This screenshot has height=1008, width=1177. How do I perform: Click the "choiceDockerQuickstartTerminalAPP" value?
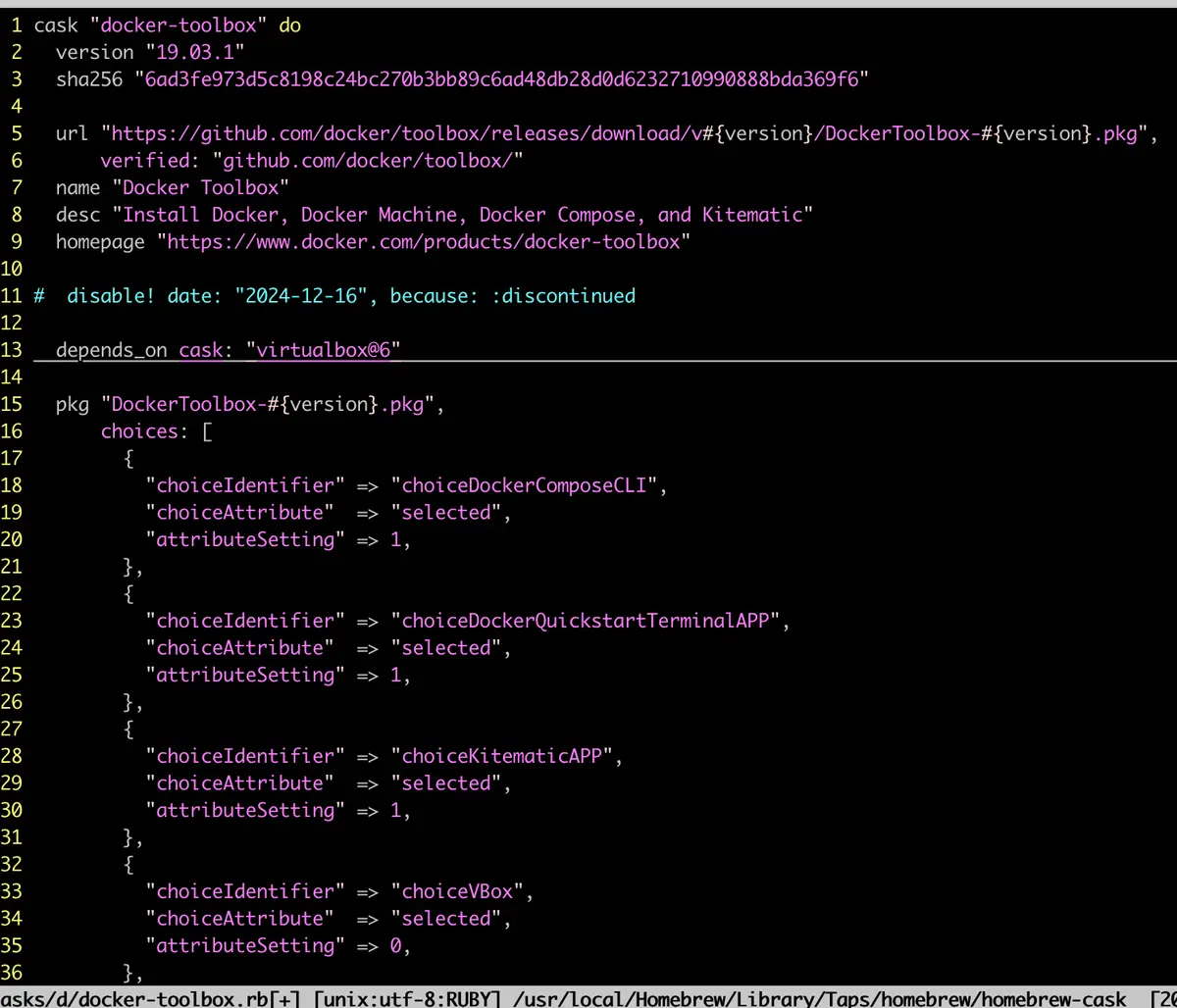click(586, 621)
